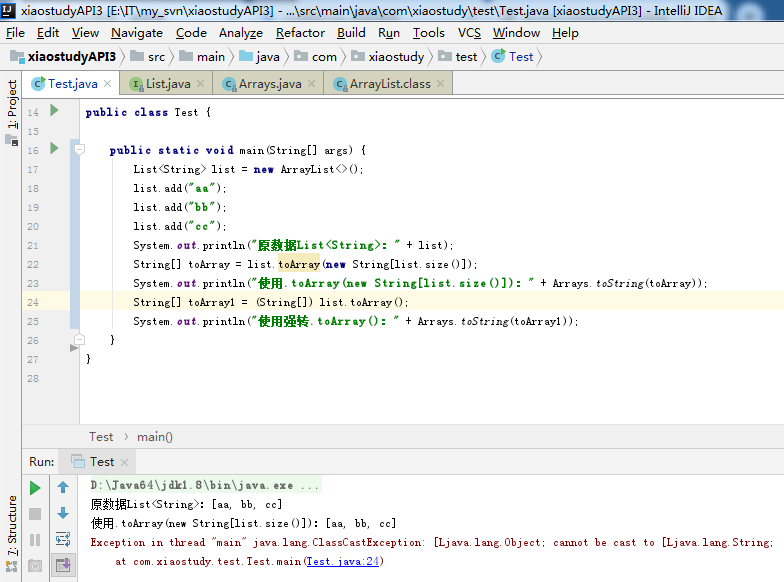The height and width of the screenshot is (582, 784).
Task: Stop the running process button
Action: coord(35,514)
